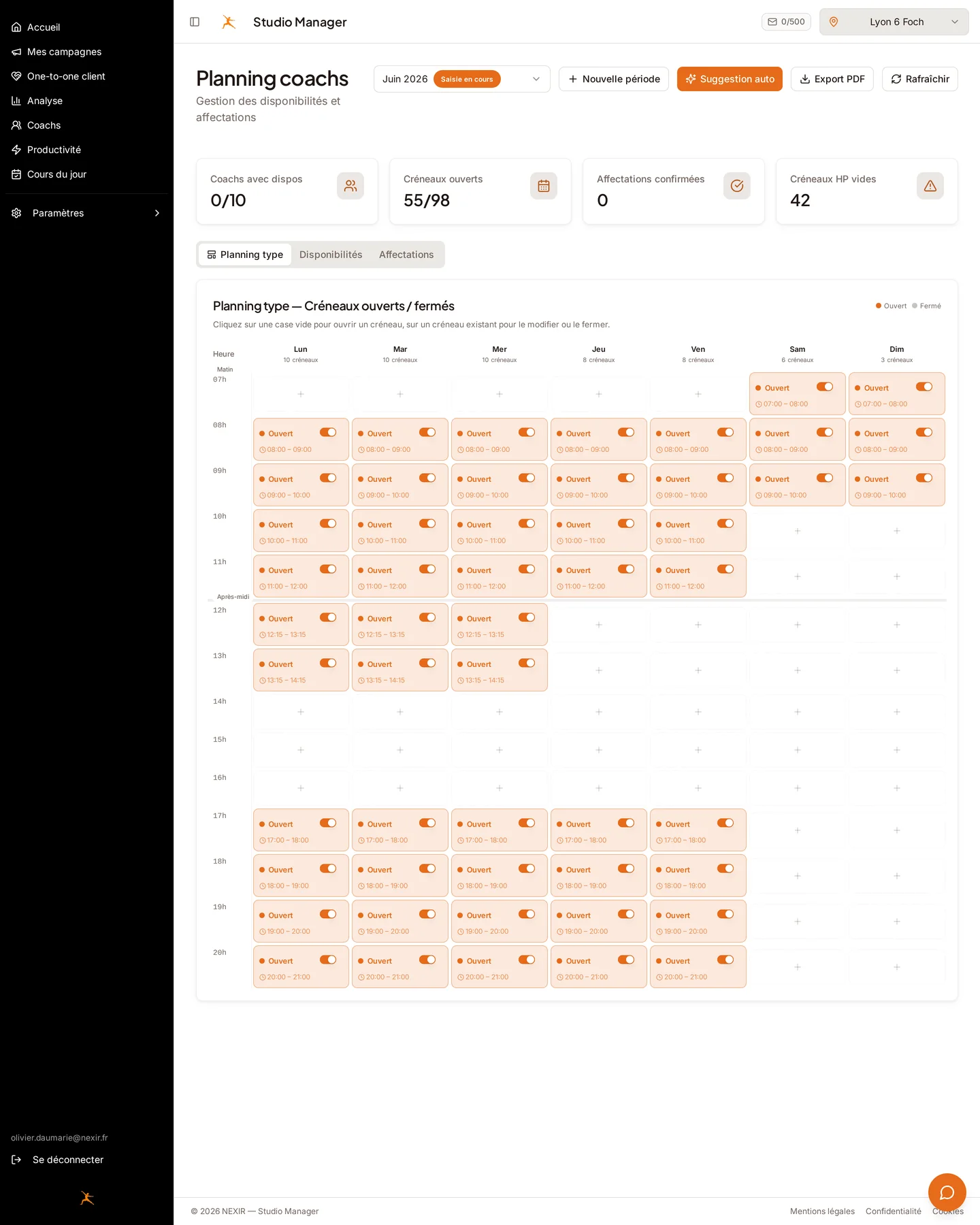The height and width of the screenshot is (1225, 980).
Task: Collapse the sidebar with the panel icon
Action: click(195, 22)
